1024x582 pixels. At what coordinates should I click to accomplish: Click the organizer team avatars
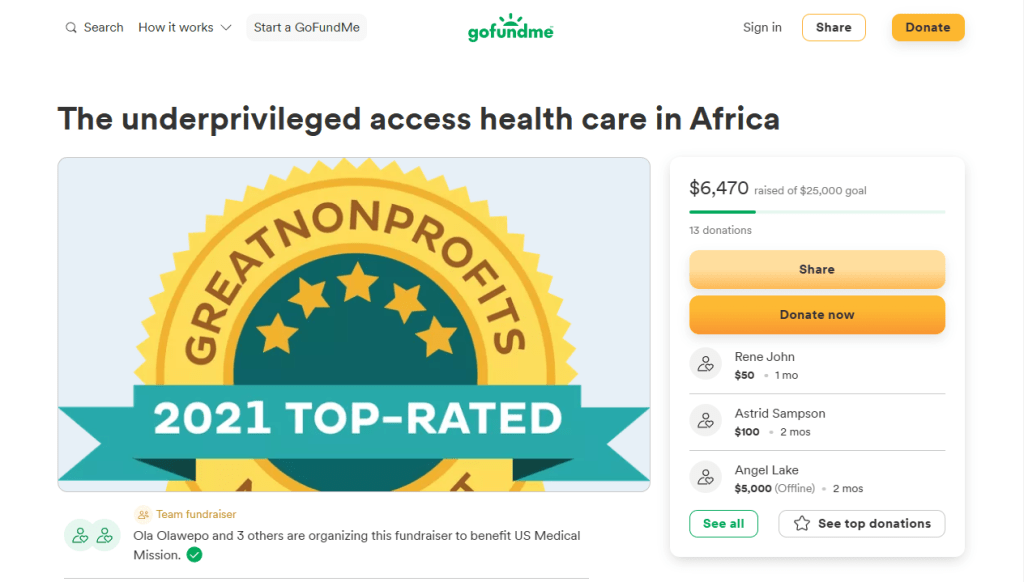(92, 535)
